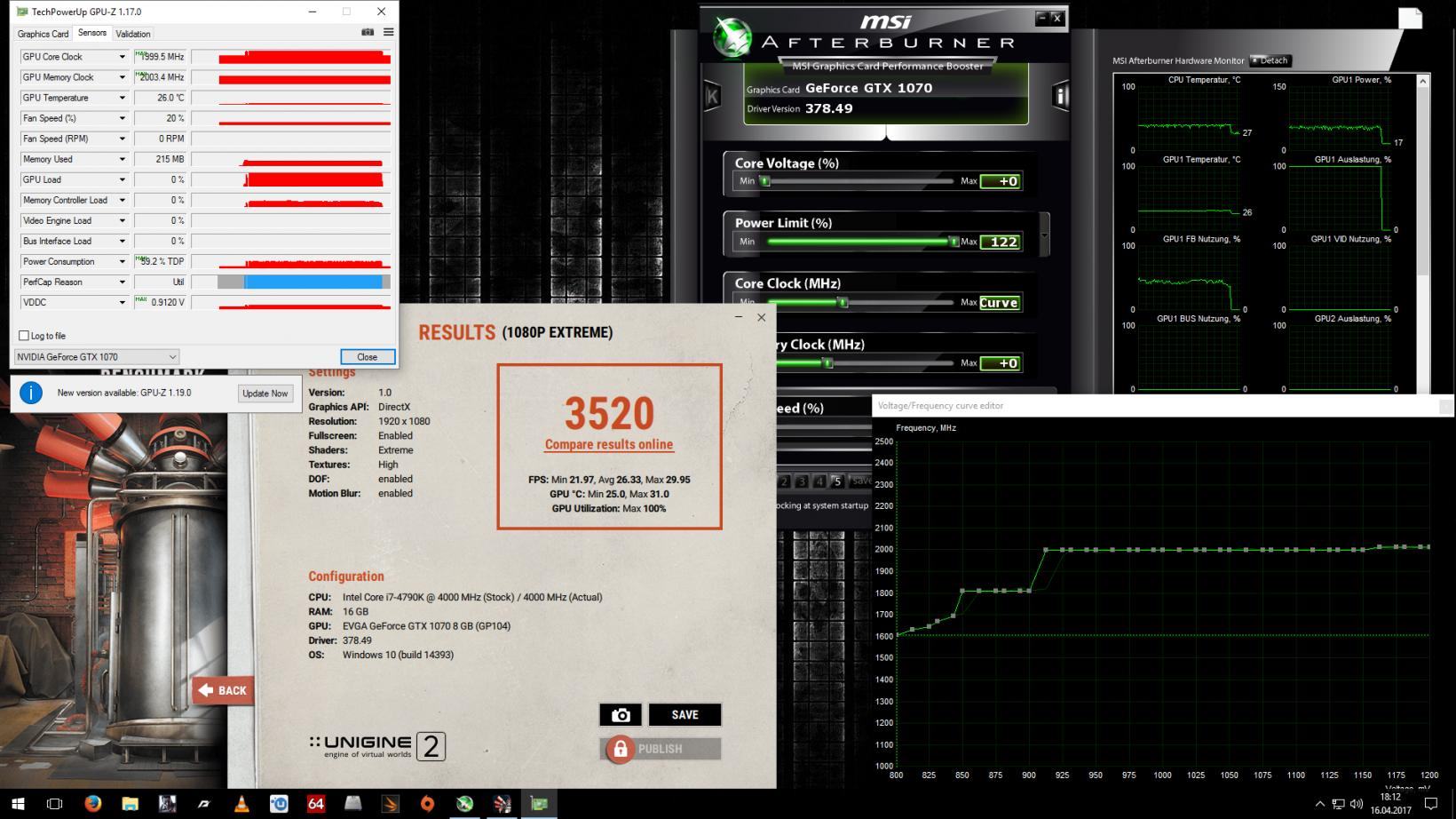Click the Core Clock Curve value box
The image size is (1456, 819).
[1000, 303]
